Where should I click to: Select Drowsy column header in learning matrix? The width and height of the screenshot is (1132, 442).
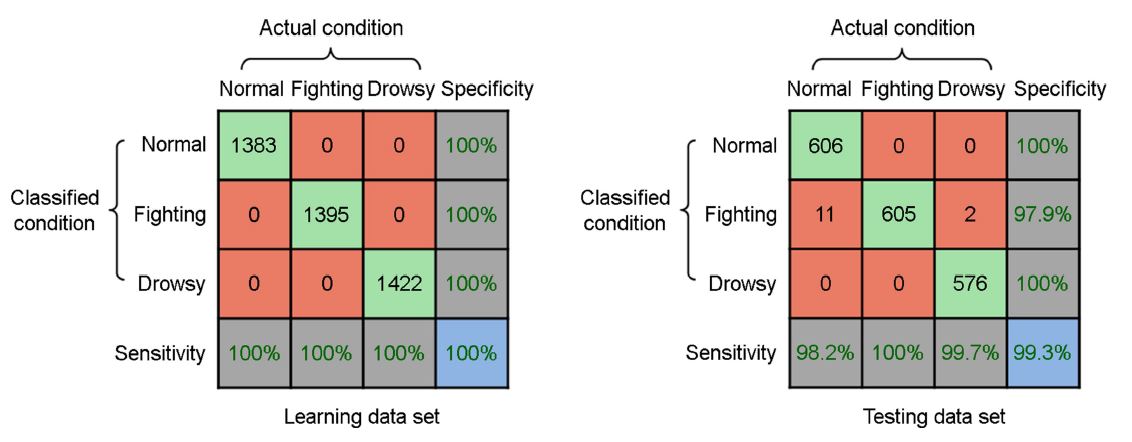click(x=401, y=90)
